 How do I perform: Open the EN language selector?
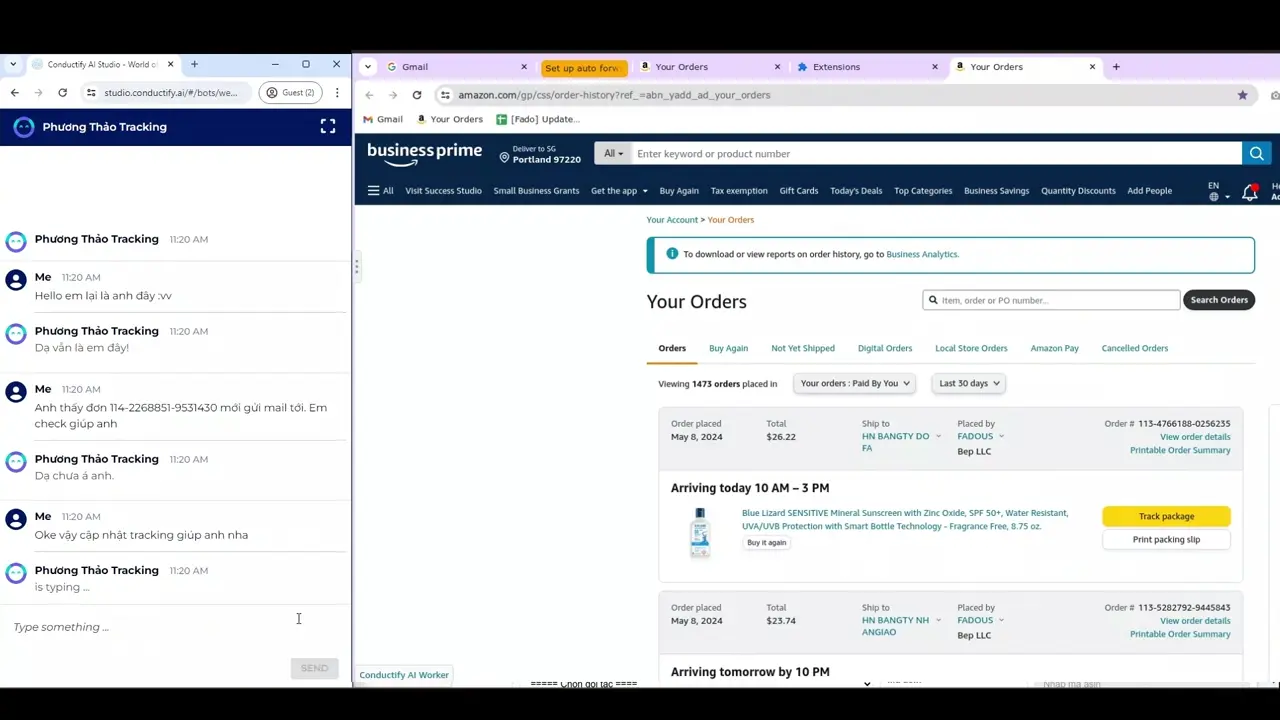pos(1217,191)
